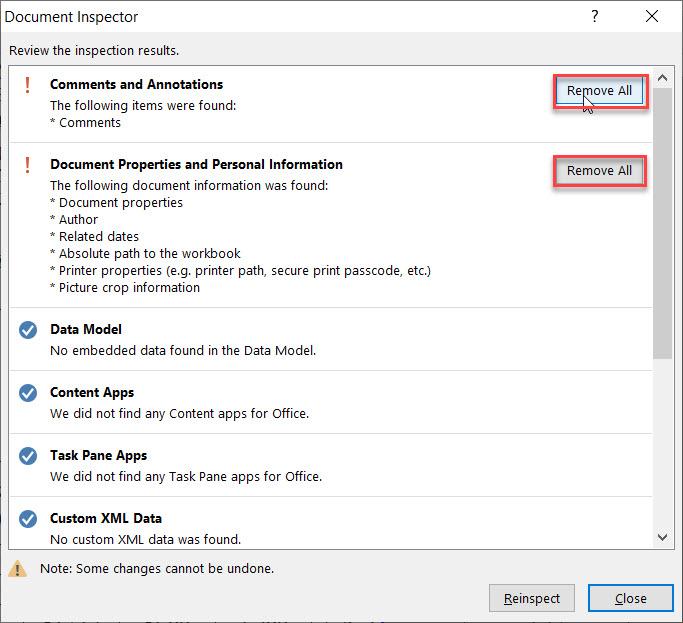Click red exclamation icon beside Comments and Annotations
Screen dimensions: 683x623
28,85
